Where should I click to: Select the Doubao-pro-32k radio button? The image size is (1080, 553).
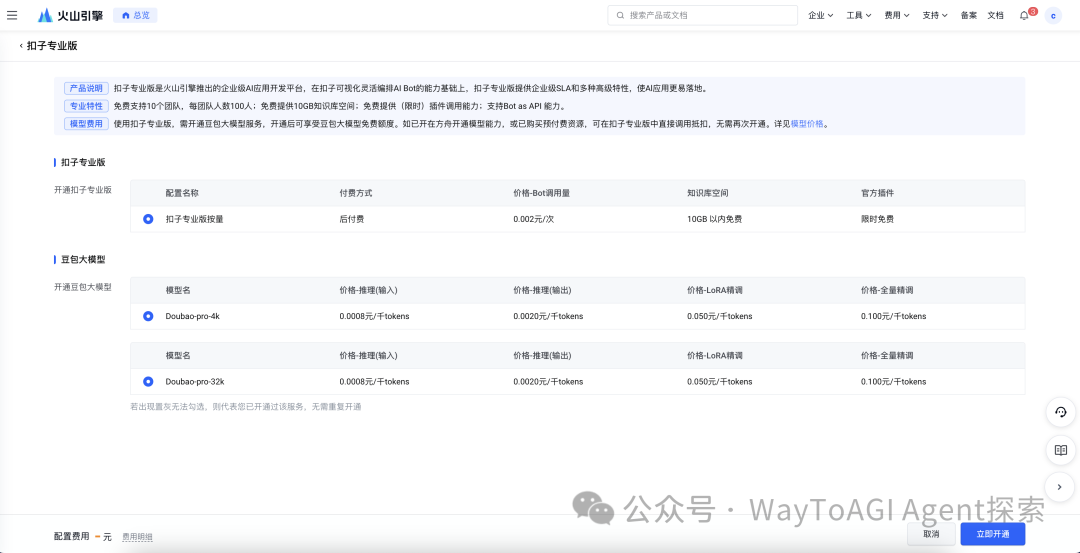pos(148,381)
